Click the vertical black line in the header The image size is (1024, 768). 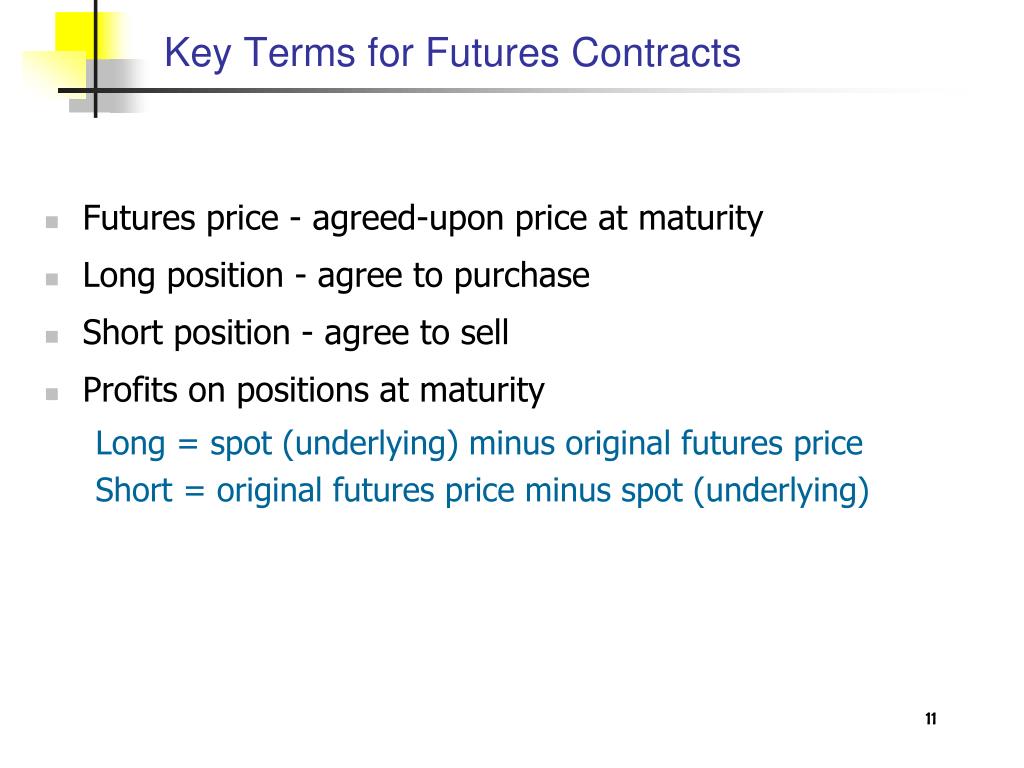(x=96, y=59)
